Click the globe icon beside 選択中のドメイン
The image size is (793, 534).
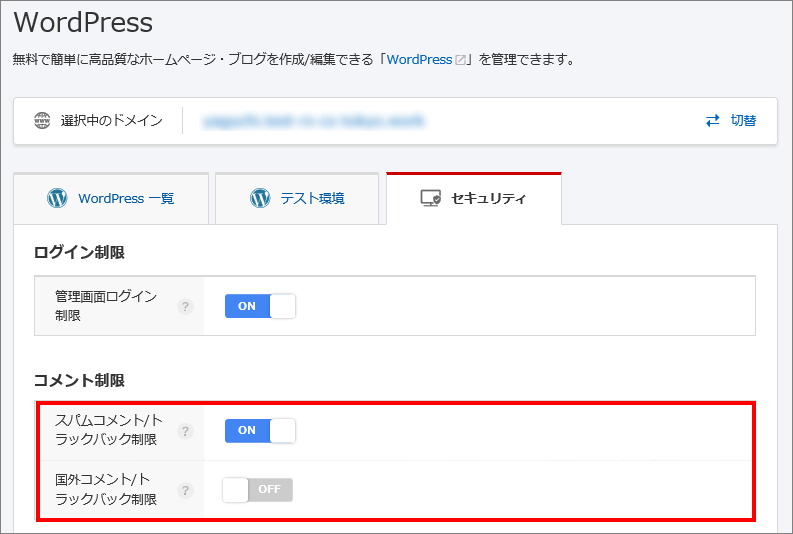click(x=42, y=121)
